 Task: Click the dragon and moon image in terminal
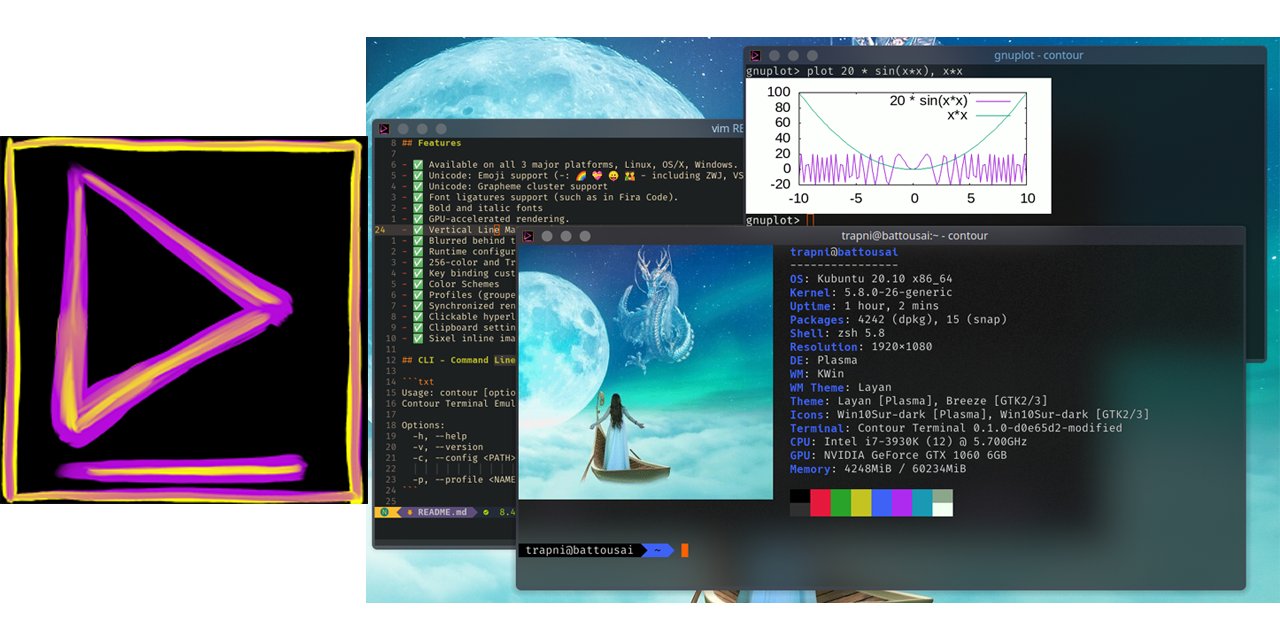click(645, 372)
